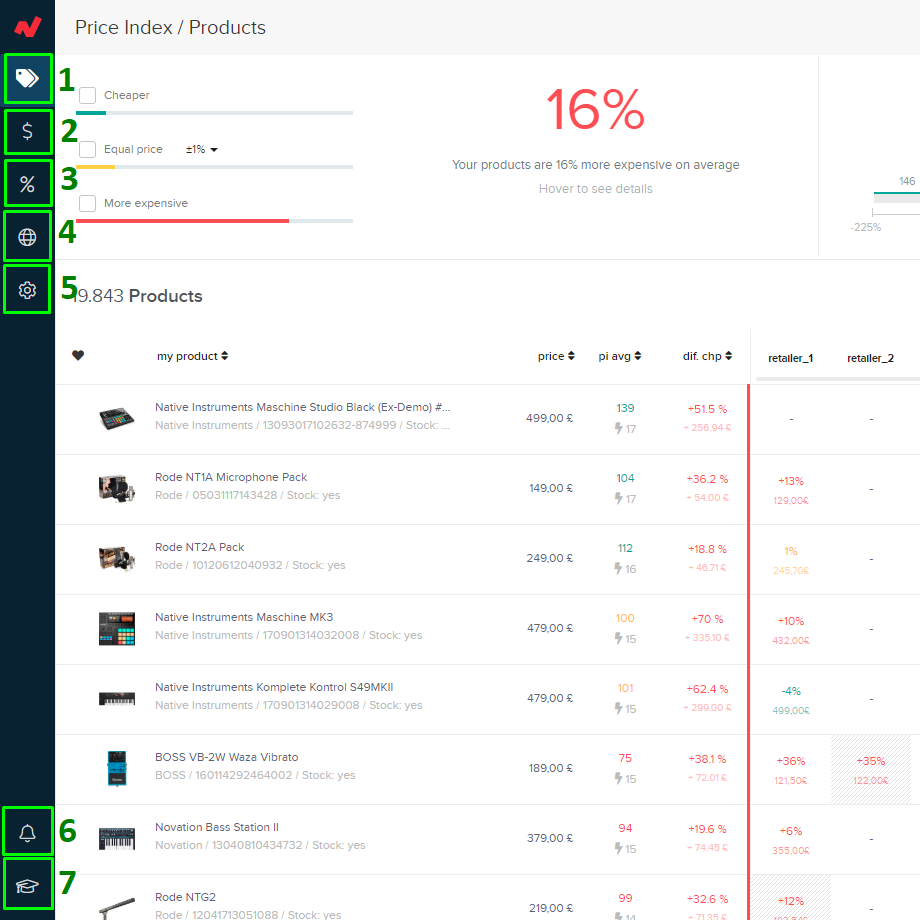The height and width of the screenshot is (920, 920).
Task: Open the Native Instruments Maschine MK3 thumbnail
Action: point(117,628)
